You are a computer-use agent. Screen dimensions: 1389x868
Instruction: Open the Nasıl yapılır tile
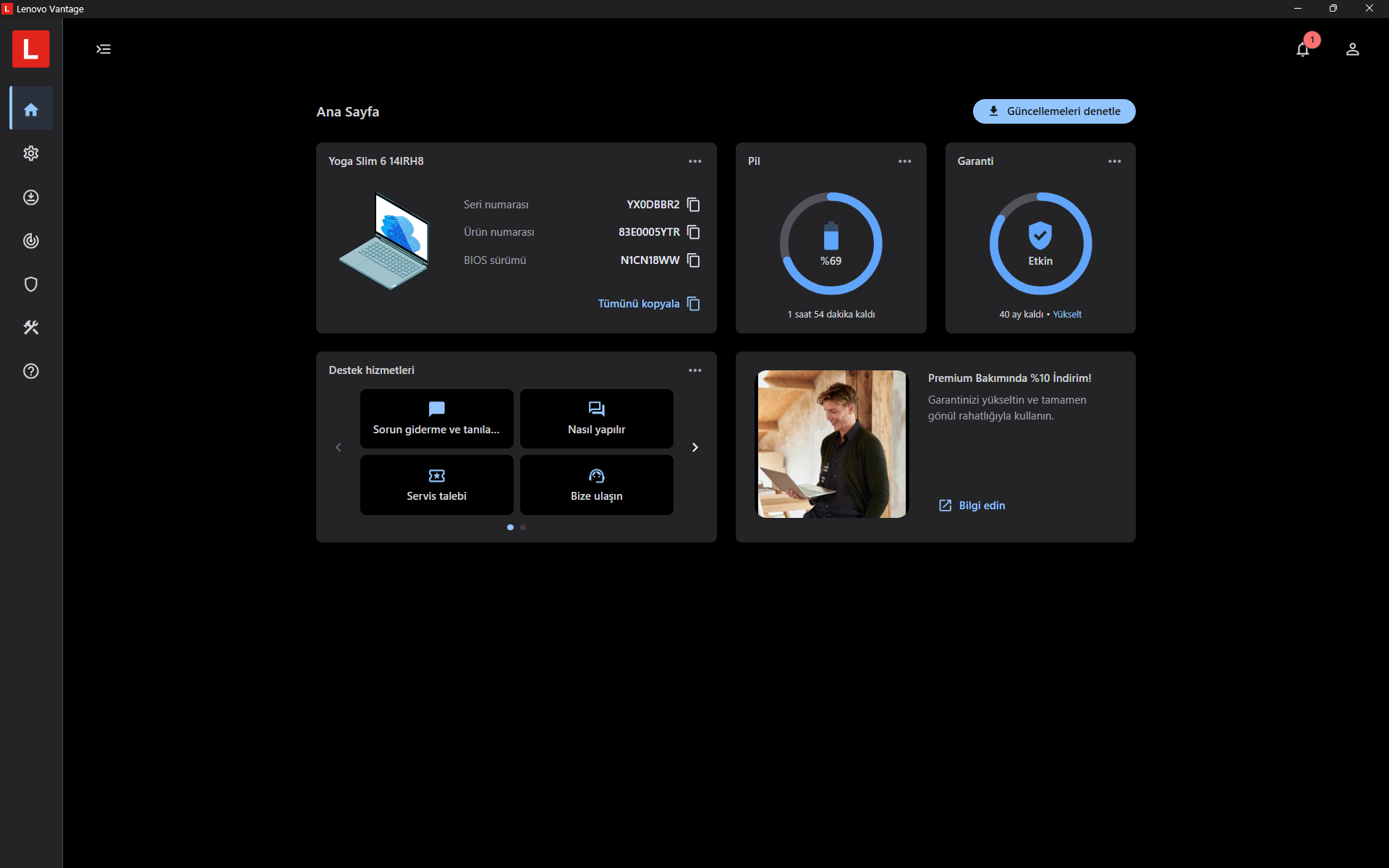pos(597,419)
